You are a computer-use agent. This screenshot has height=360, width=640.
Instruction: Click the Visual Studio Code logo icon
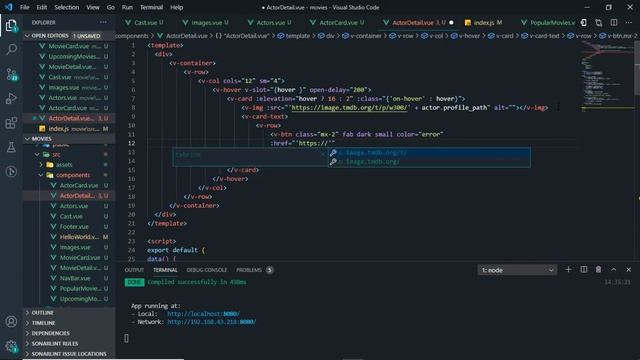click(9, 7)
